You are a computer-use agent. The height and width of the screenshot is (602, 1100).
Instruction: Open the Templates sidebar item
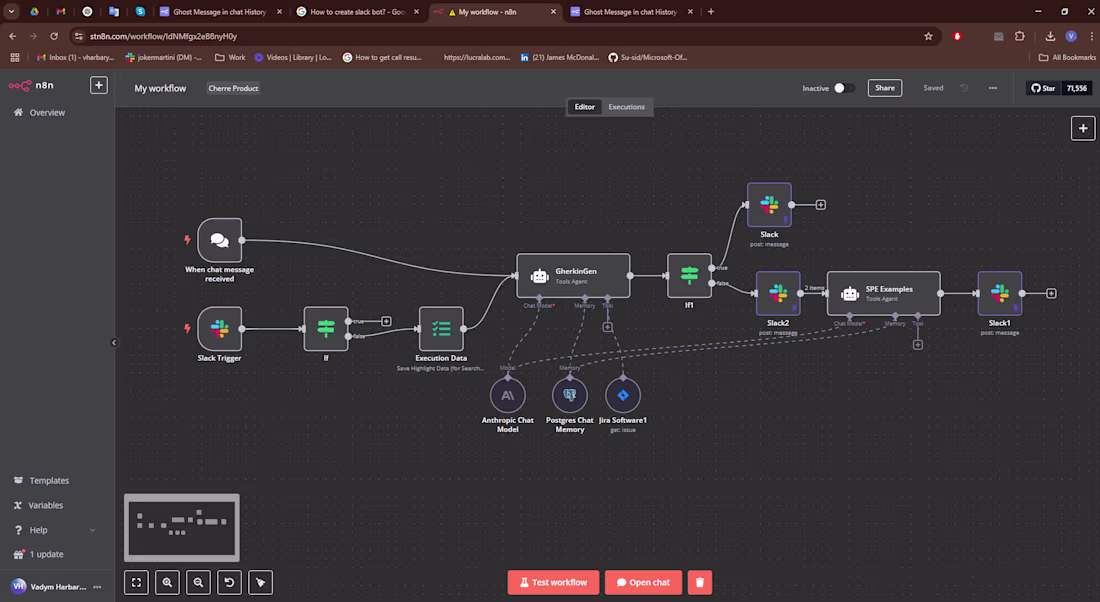tap(48, 480)
